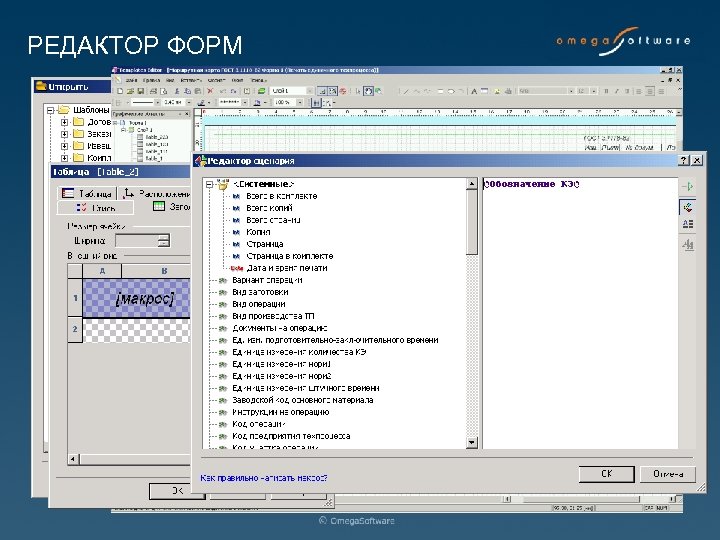
Task: Click scenario tree scrollbar thumb
Action: [472, 222]
